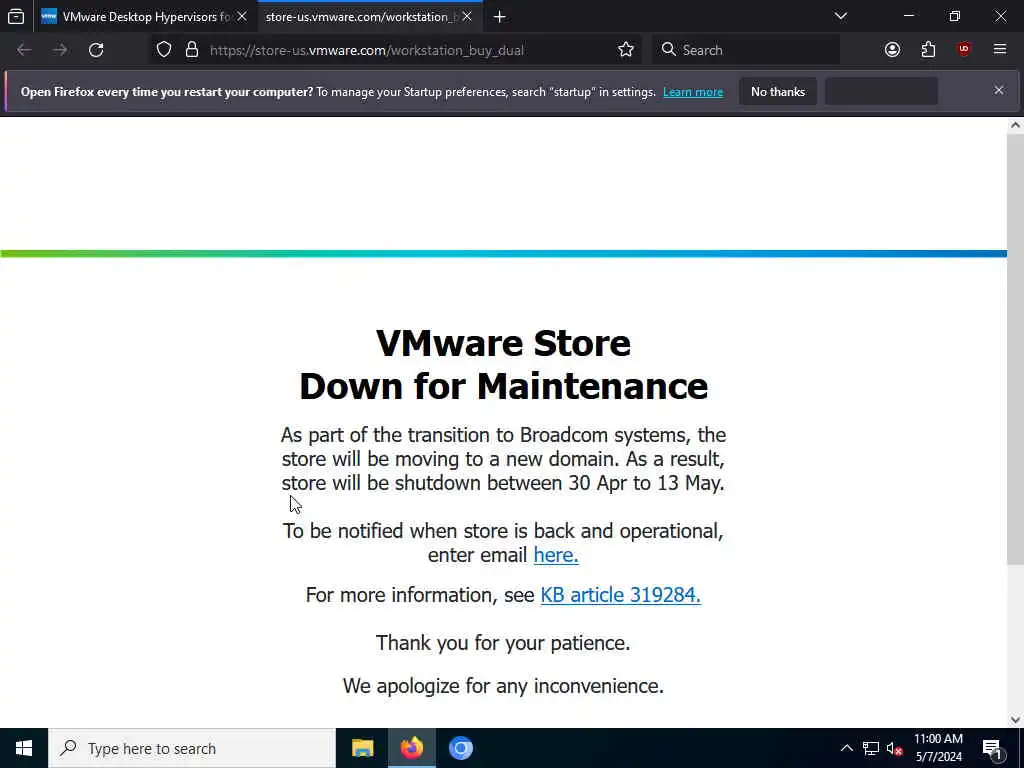The width and height of the screenshot is (1024, 768).
Task: Open the Firefox account icon
Action: coord(892,50)
